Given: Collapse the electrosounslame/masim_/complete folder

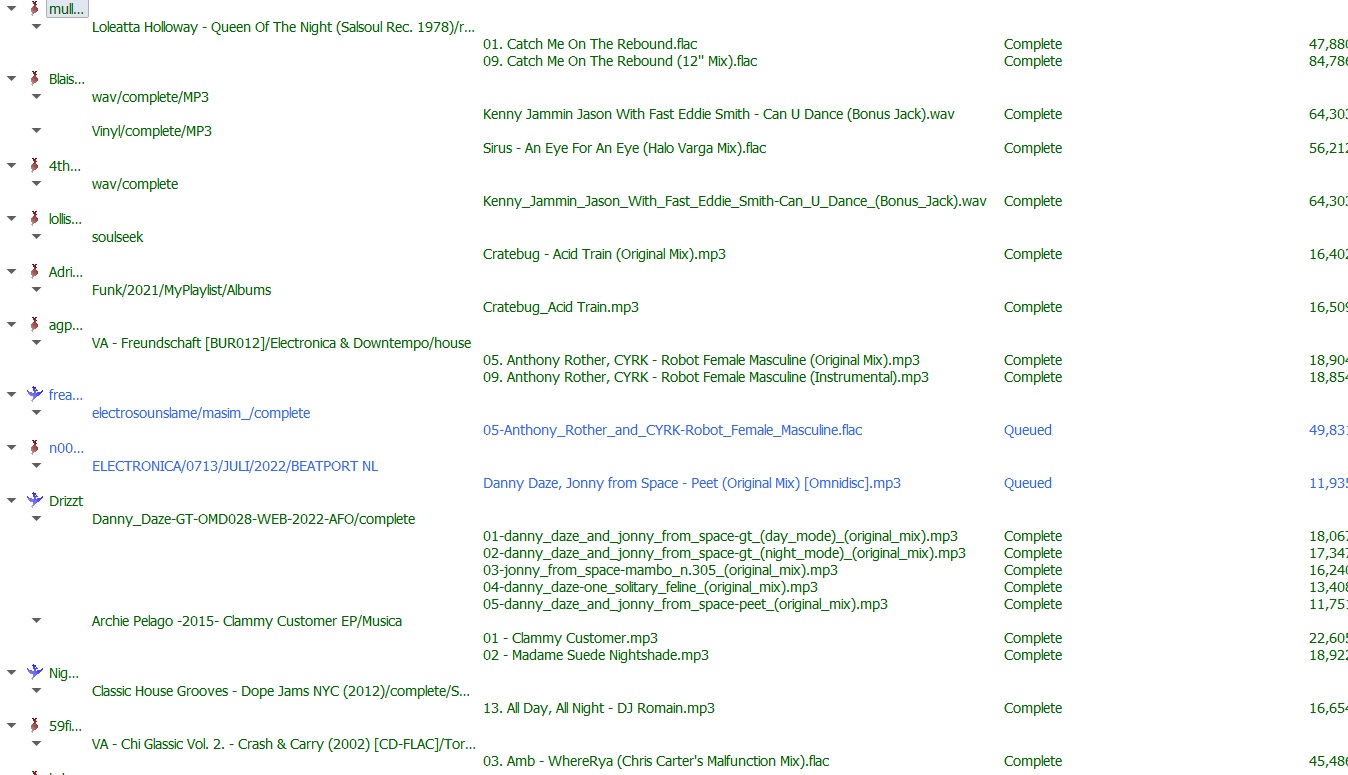Looking at the screenshot, I should click(37, 413).
